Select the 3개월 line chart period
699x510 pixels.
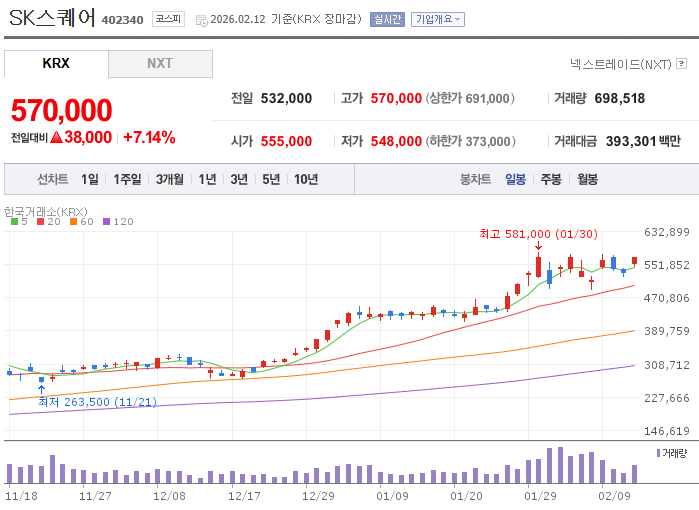(x=170, y=179)
